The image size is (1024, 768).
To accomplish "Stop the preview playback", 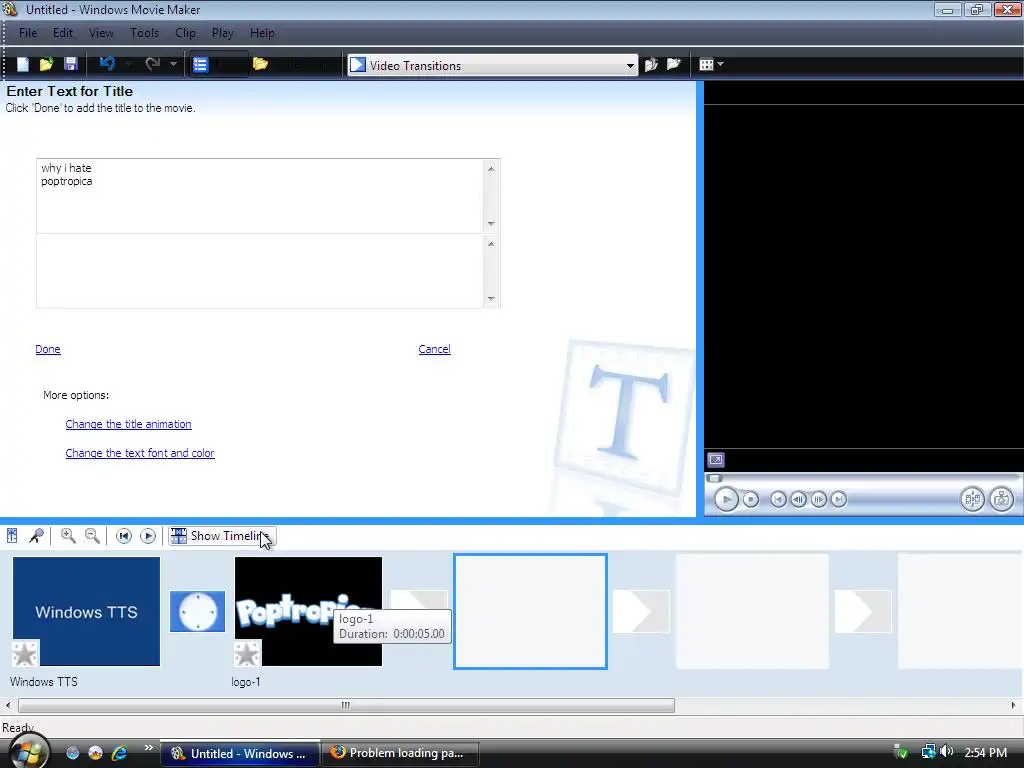I will pos(751,500).
